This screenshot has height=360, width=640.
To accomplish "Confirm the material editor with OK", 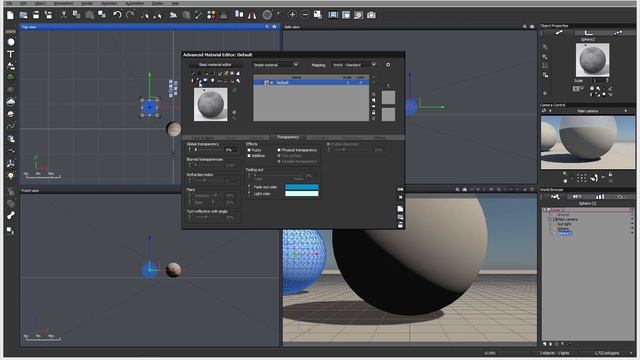I will click(400, 189).
